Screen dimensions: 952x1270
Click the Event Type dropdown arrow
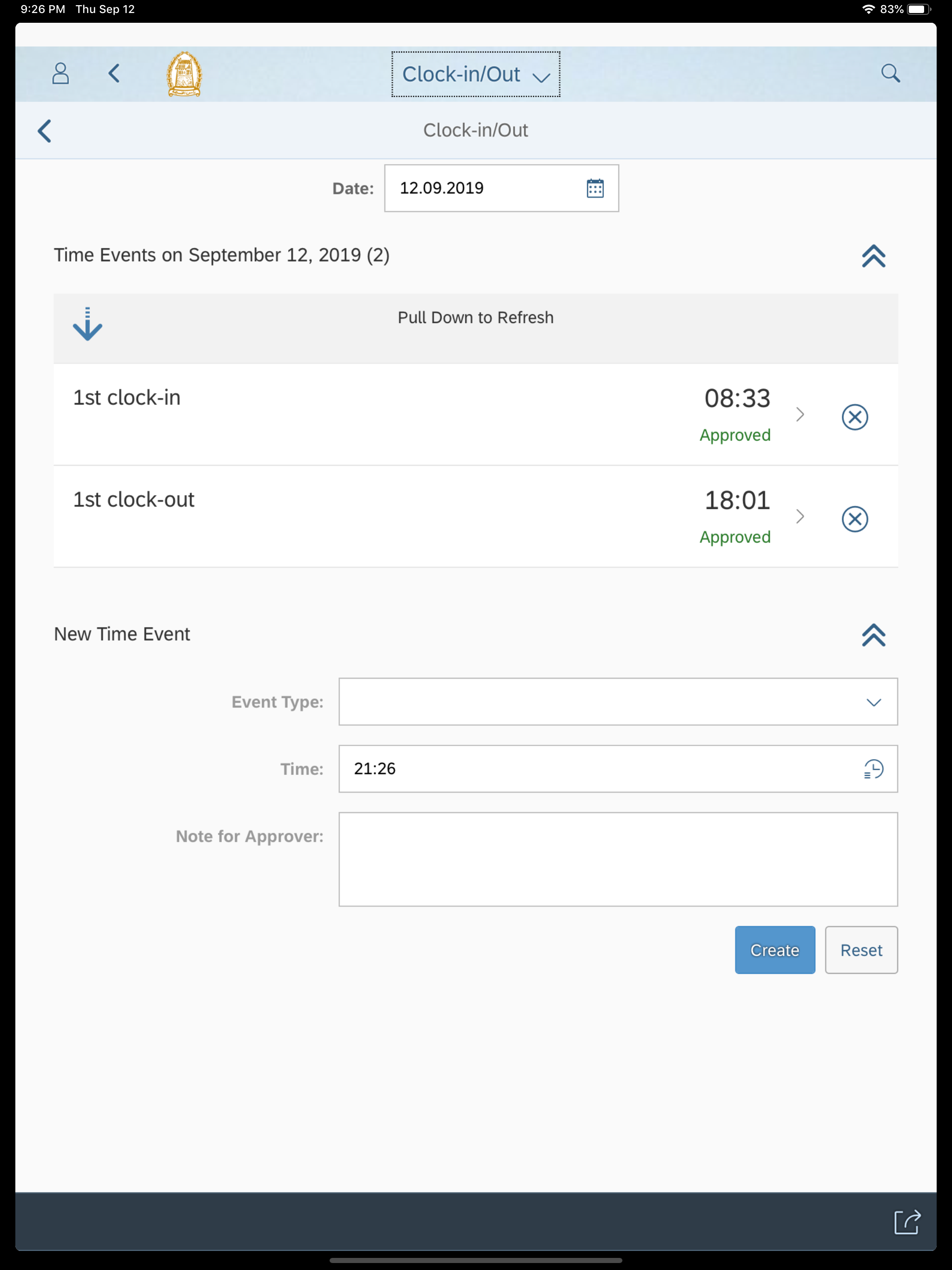point(873,702)
